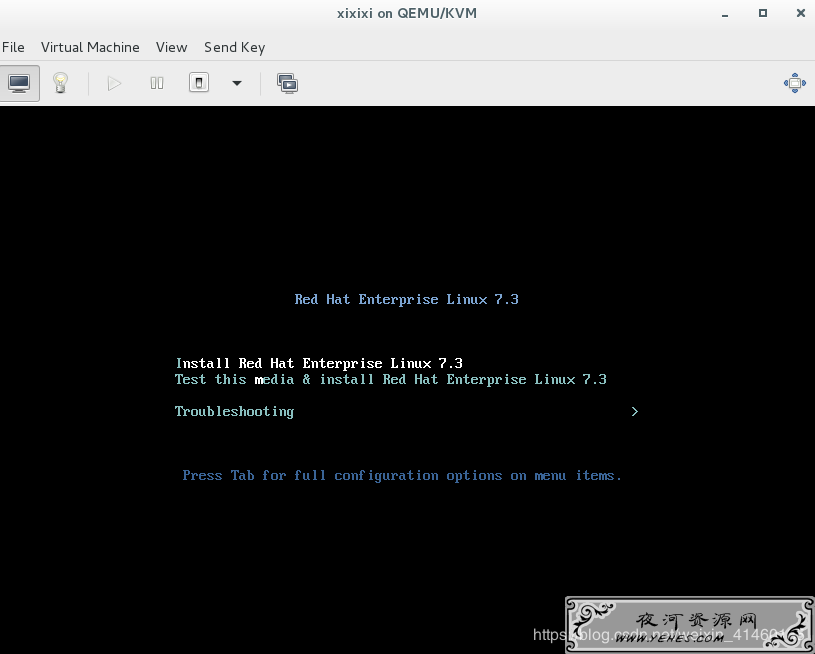Pause the virtual machine
815x654 pixels.
tap(156, 83)
